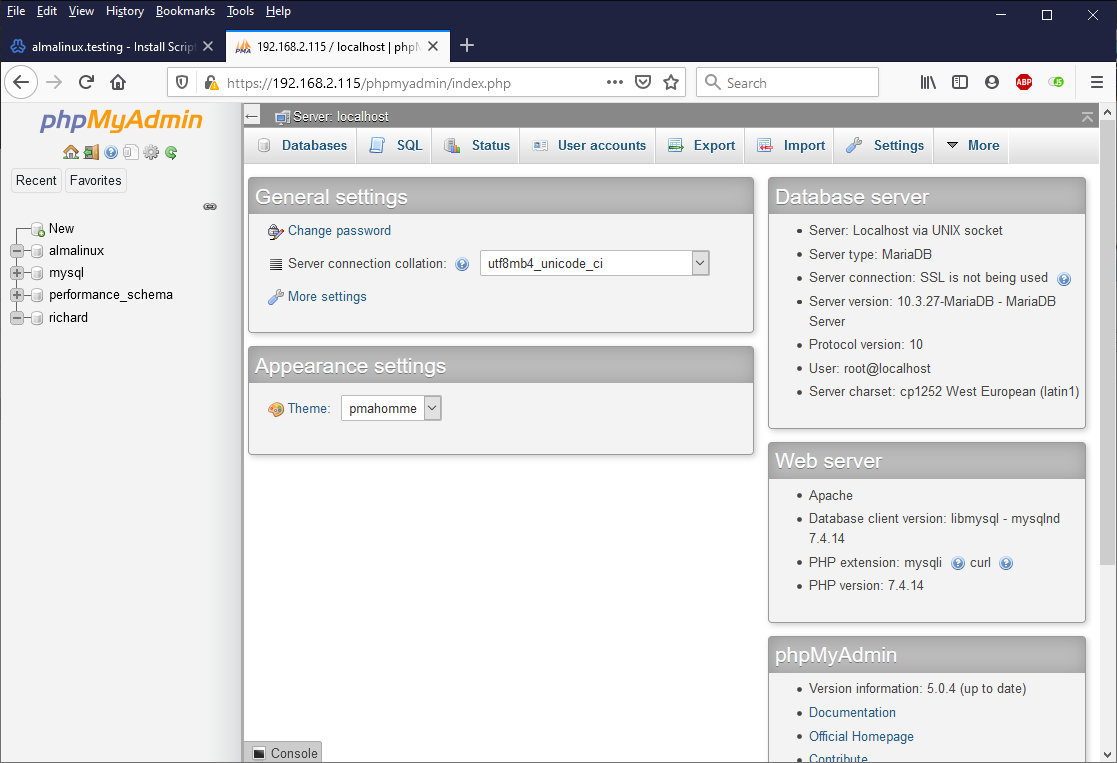This screenshot has width=1117, height=763.
Task: Toggle the Firefox sidebar icon
Action: 960,83
